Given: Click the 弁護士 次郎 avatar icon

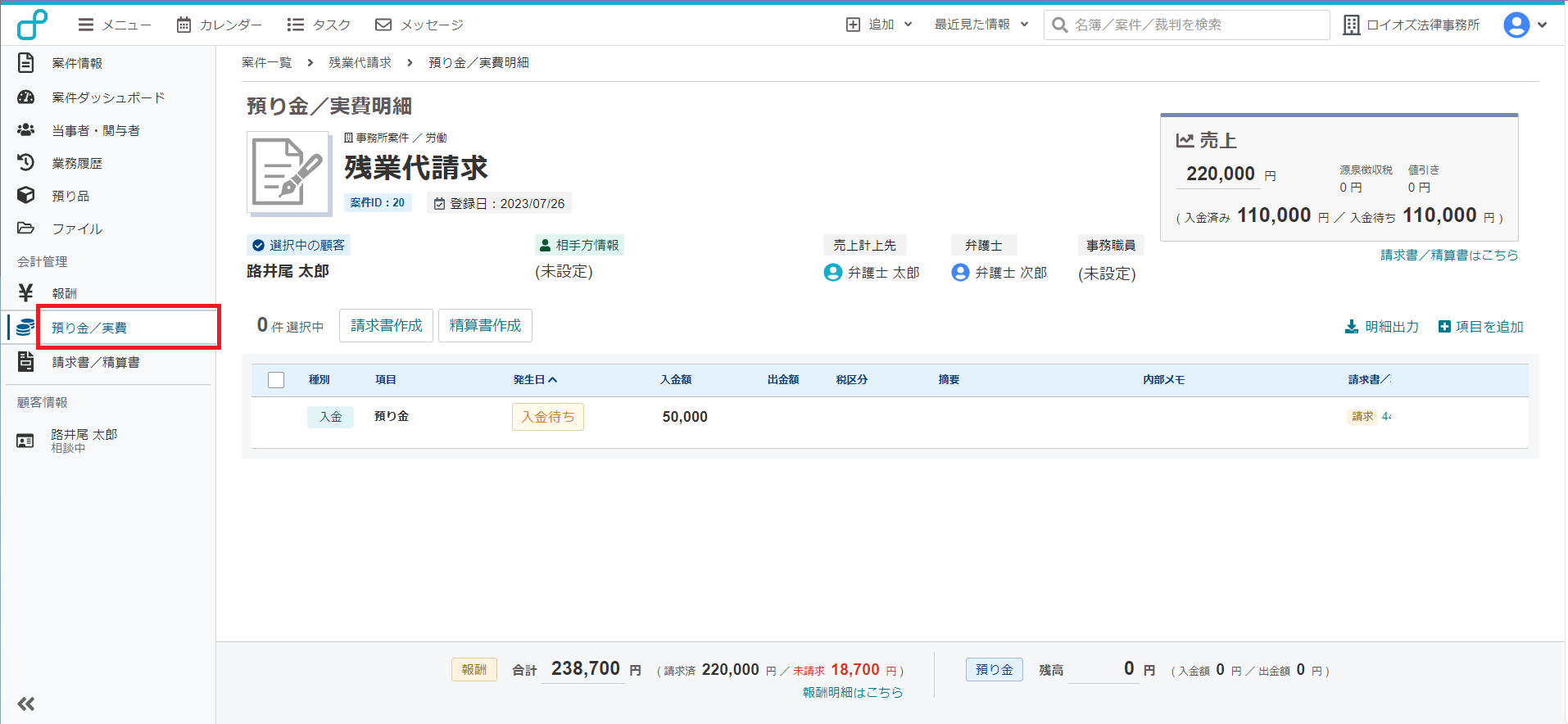Looking at the screenshot, I should (960, 272).
